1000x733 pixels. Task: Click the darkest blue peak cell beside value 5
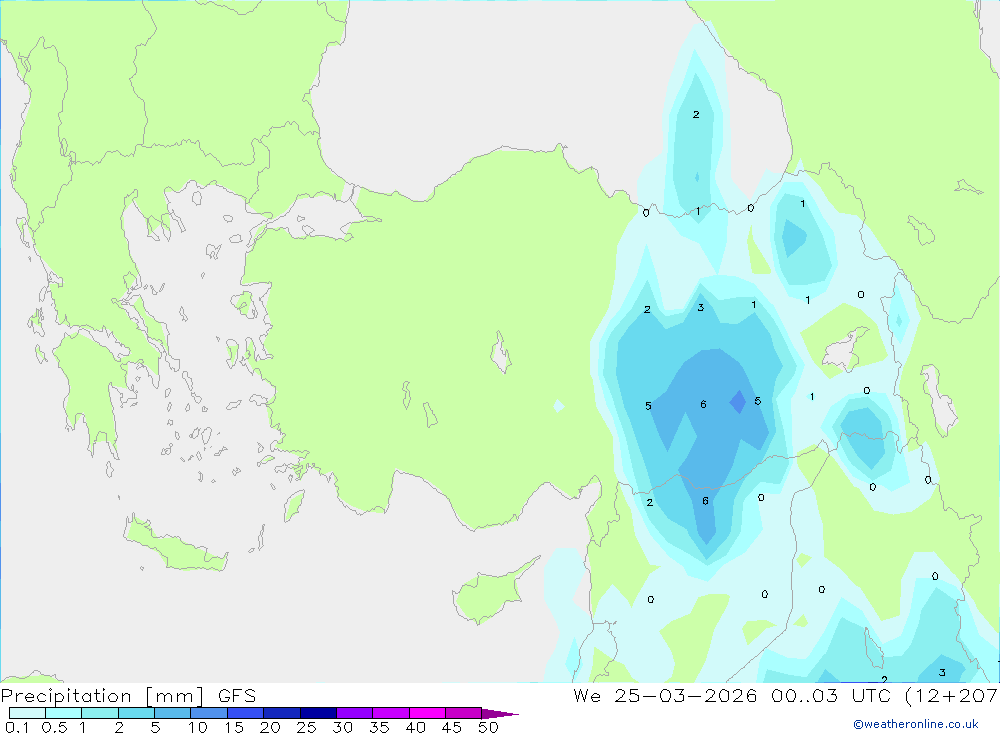click(738, 403)
